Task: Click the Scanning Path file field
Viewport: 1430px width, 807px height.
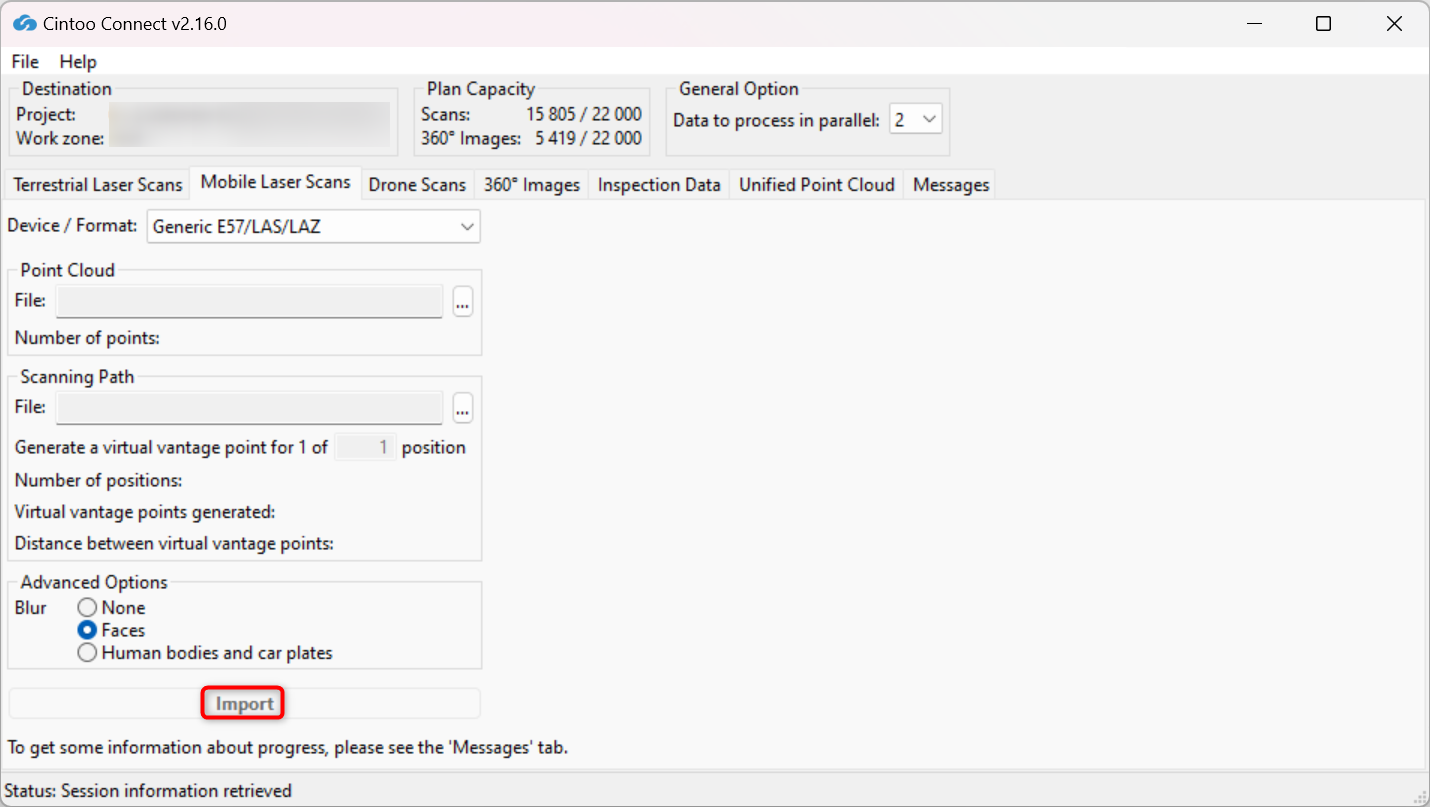Action: [x=249, y=408]
